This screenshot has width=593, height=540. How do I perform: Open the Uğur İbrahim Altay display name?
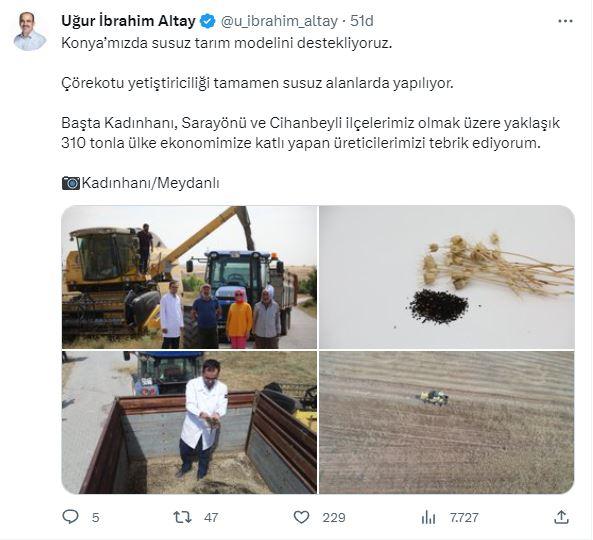129,21
